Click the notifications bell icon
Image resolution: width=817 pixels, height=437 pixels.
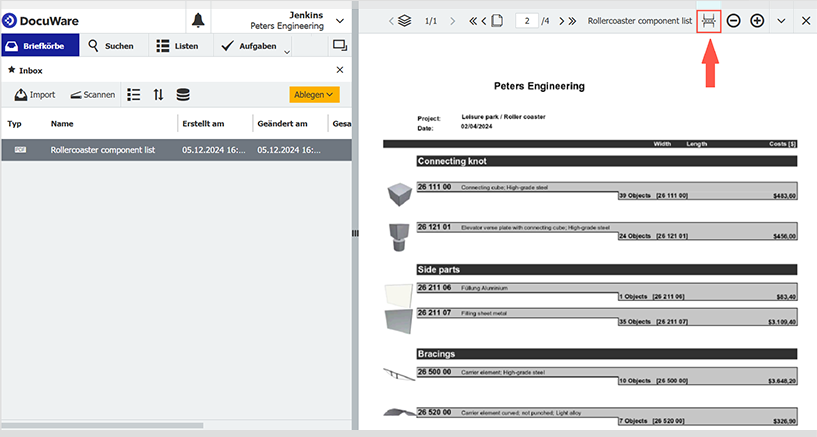coord(198,20)
